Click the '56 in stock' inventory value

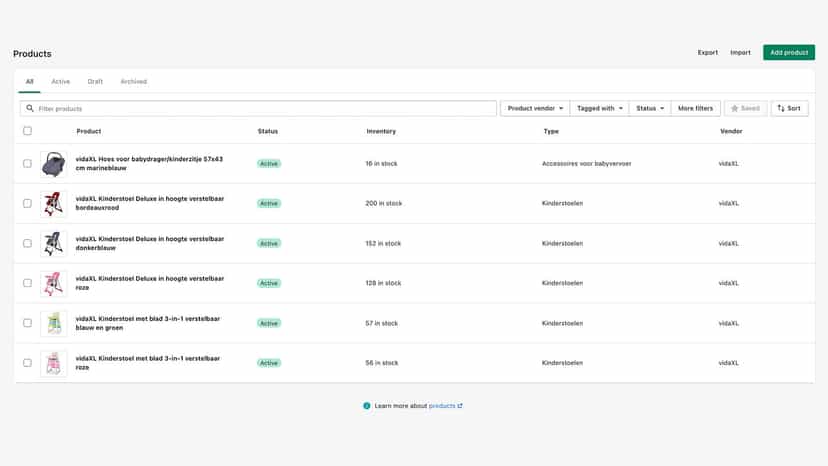pos(382,363)
